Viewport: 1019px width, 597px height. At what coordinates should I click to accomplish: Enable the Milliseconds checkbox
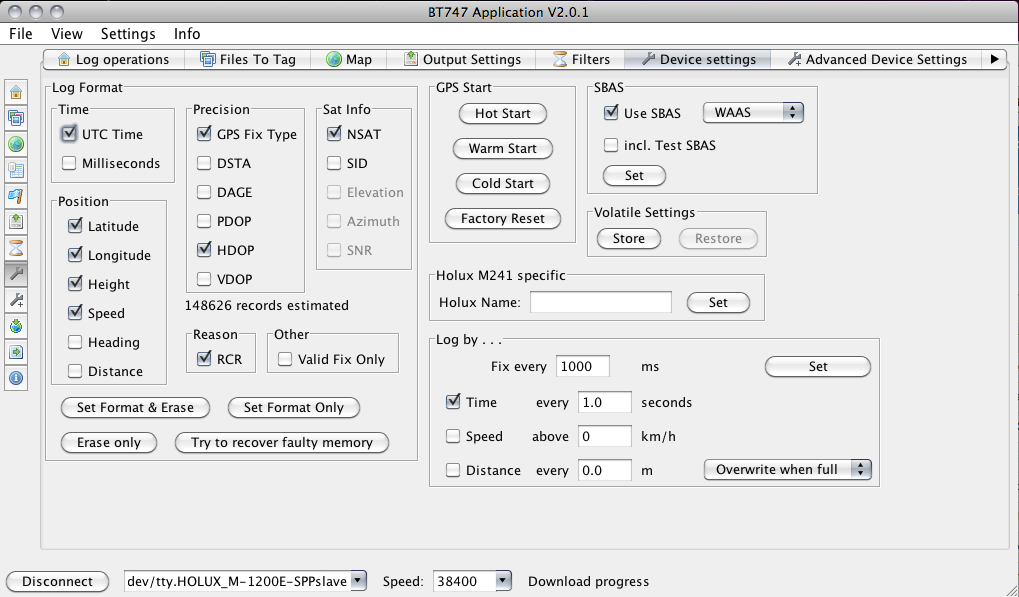point(69,163)
